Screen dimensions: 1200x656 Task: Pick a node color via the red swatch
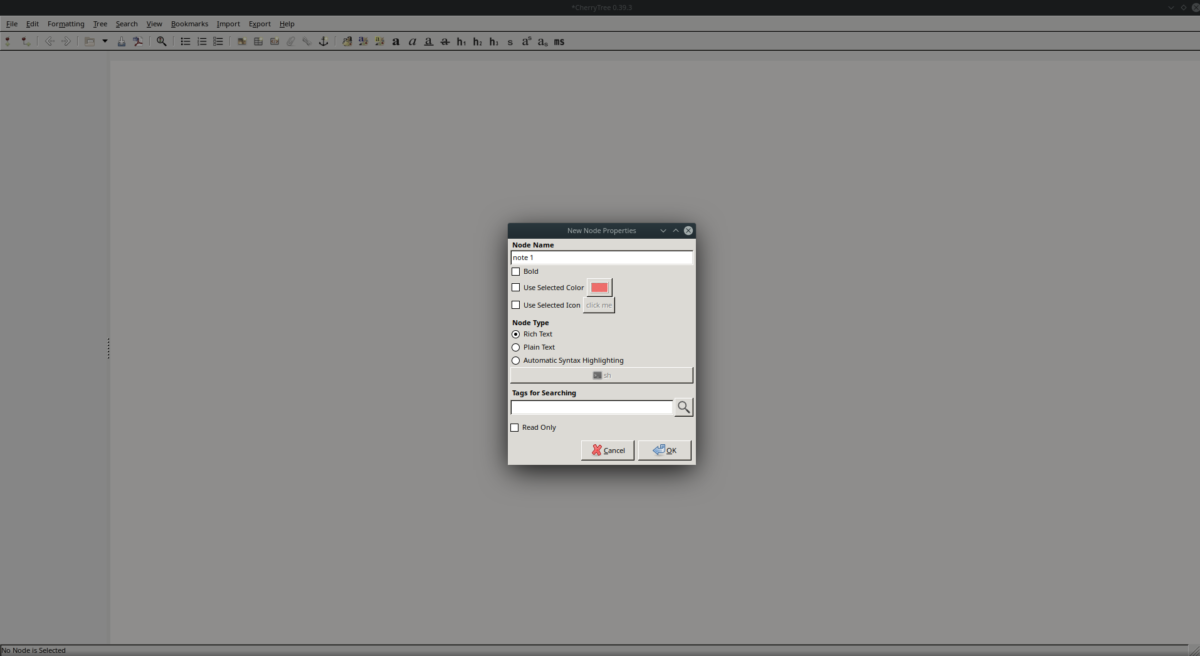pos(599,287)
